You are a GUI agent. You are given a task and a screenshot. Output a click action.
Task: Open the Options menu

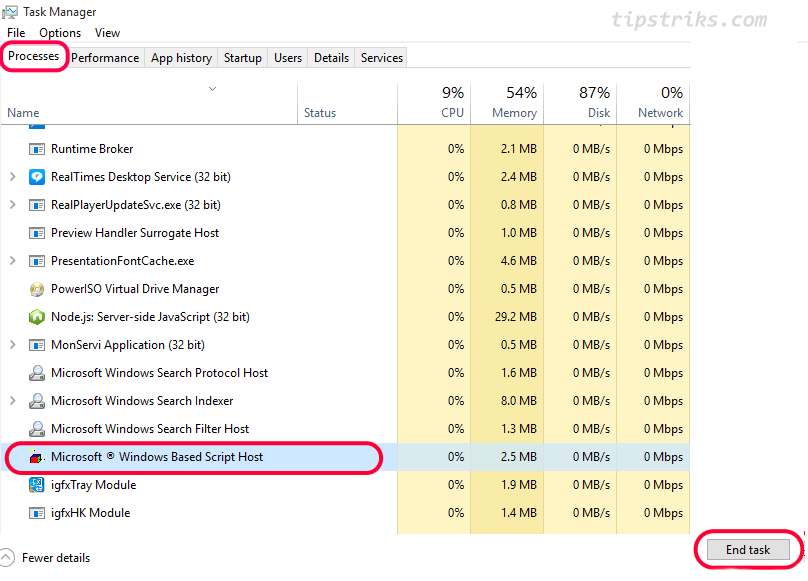coord(60,33)
